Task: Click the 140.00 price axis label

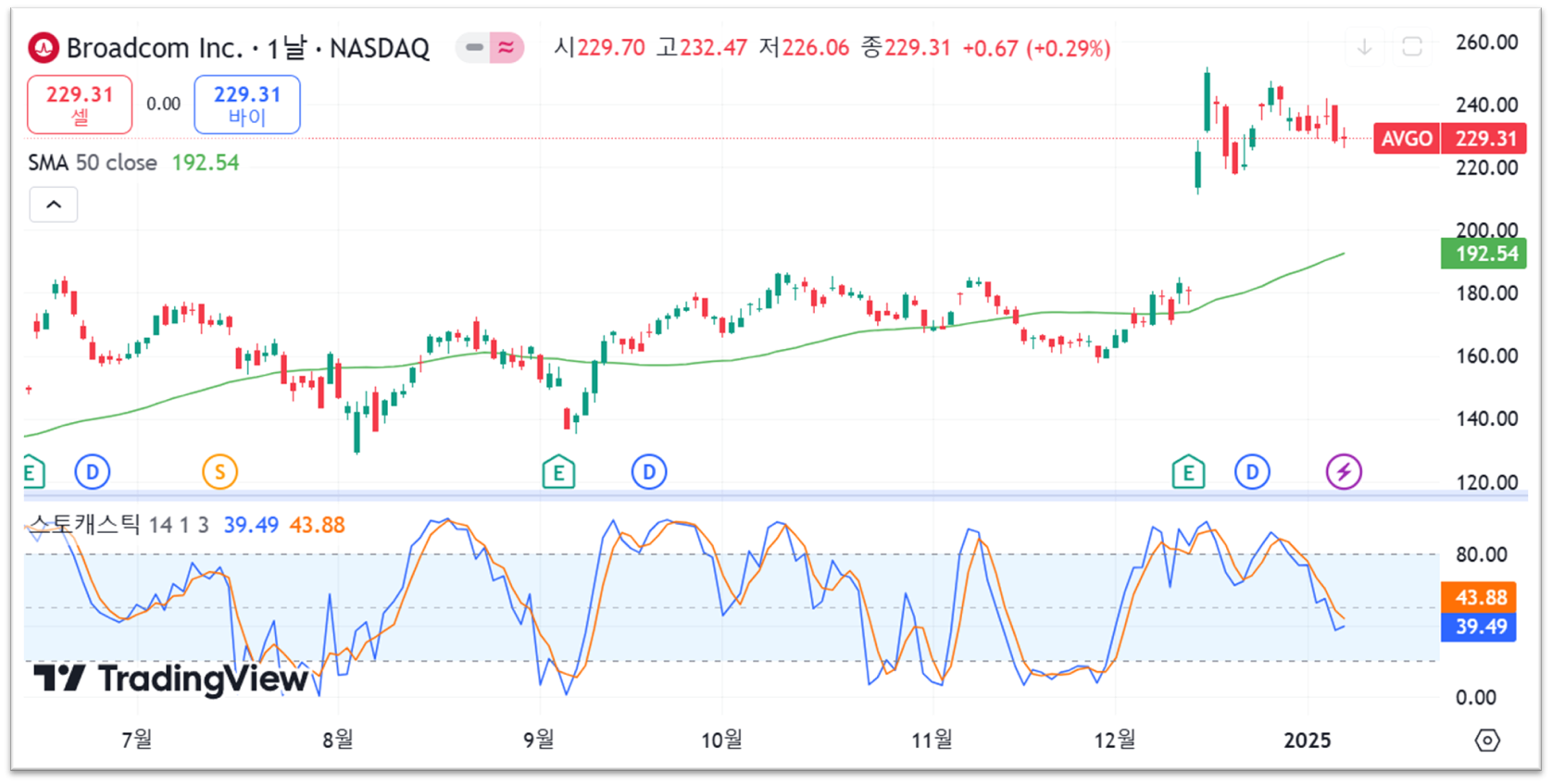Action: tap(1487, 419)
